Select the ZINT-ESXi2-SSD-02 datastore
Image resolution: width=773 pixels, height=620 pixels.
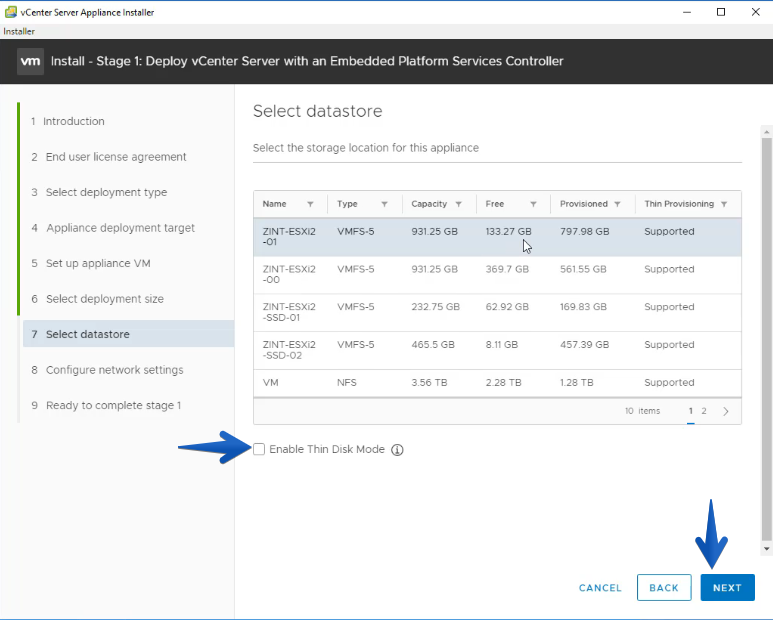point(497,350)
